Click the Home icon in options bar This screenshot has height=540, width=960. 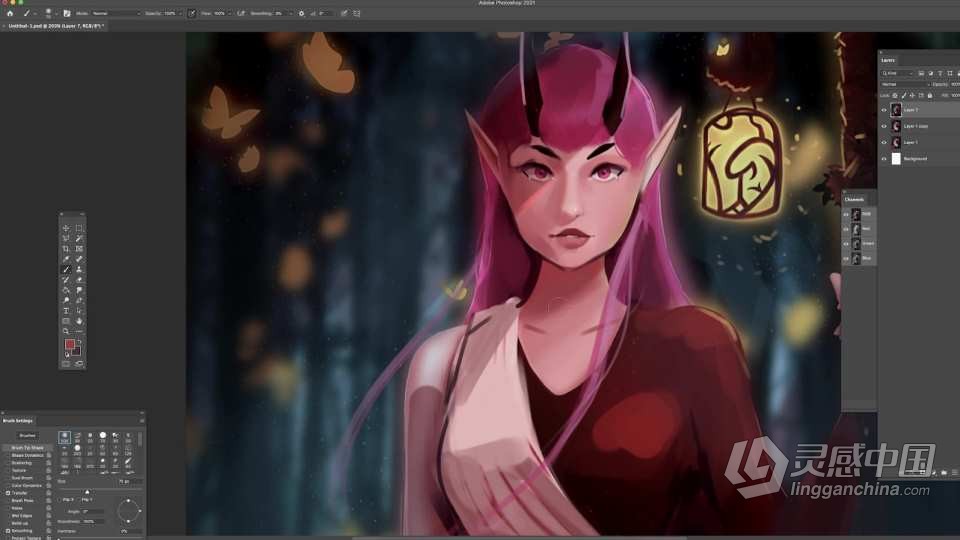[x=10, y=13]
